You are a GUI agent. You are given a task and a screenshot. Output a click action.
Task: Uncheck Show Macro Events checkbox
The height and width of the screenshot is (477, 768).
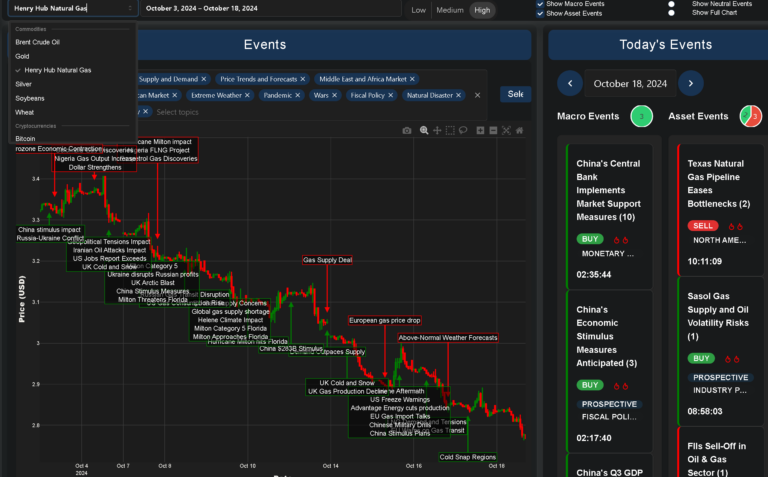pyautogui.click(x=540, y=4)
